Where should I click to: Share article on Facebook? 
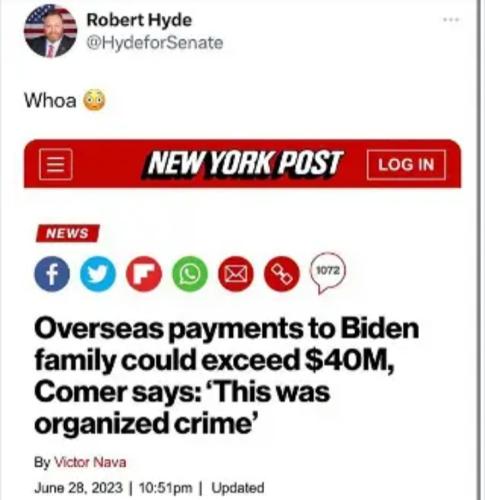52,274
